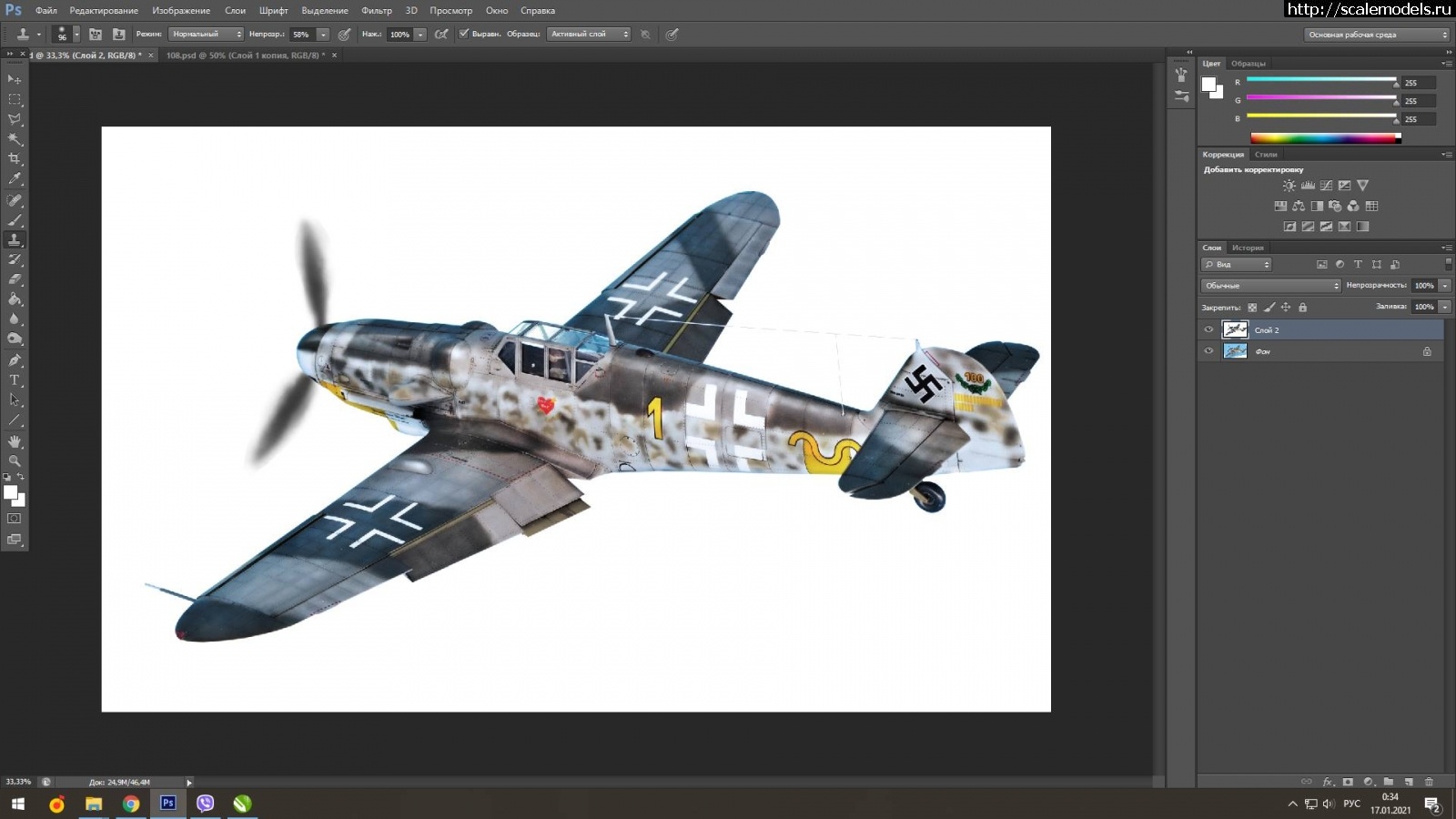Click the foreground color swatch in Color panel
The image size is (1456, 819).
[x=1209, y=85]
